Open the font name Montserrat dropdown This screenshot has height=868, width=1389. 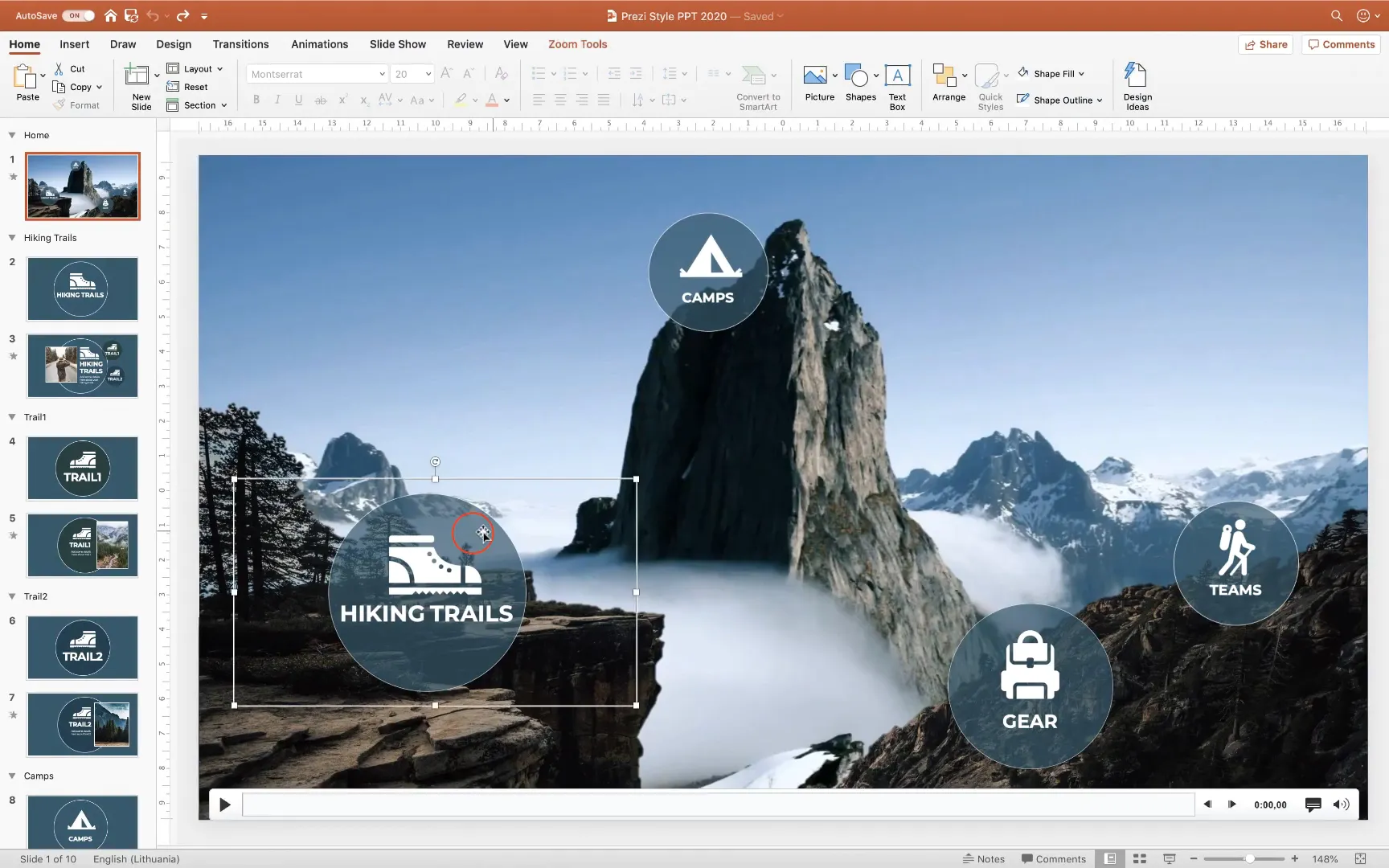pos(382,74)
